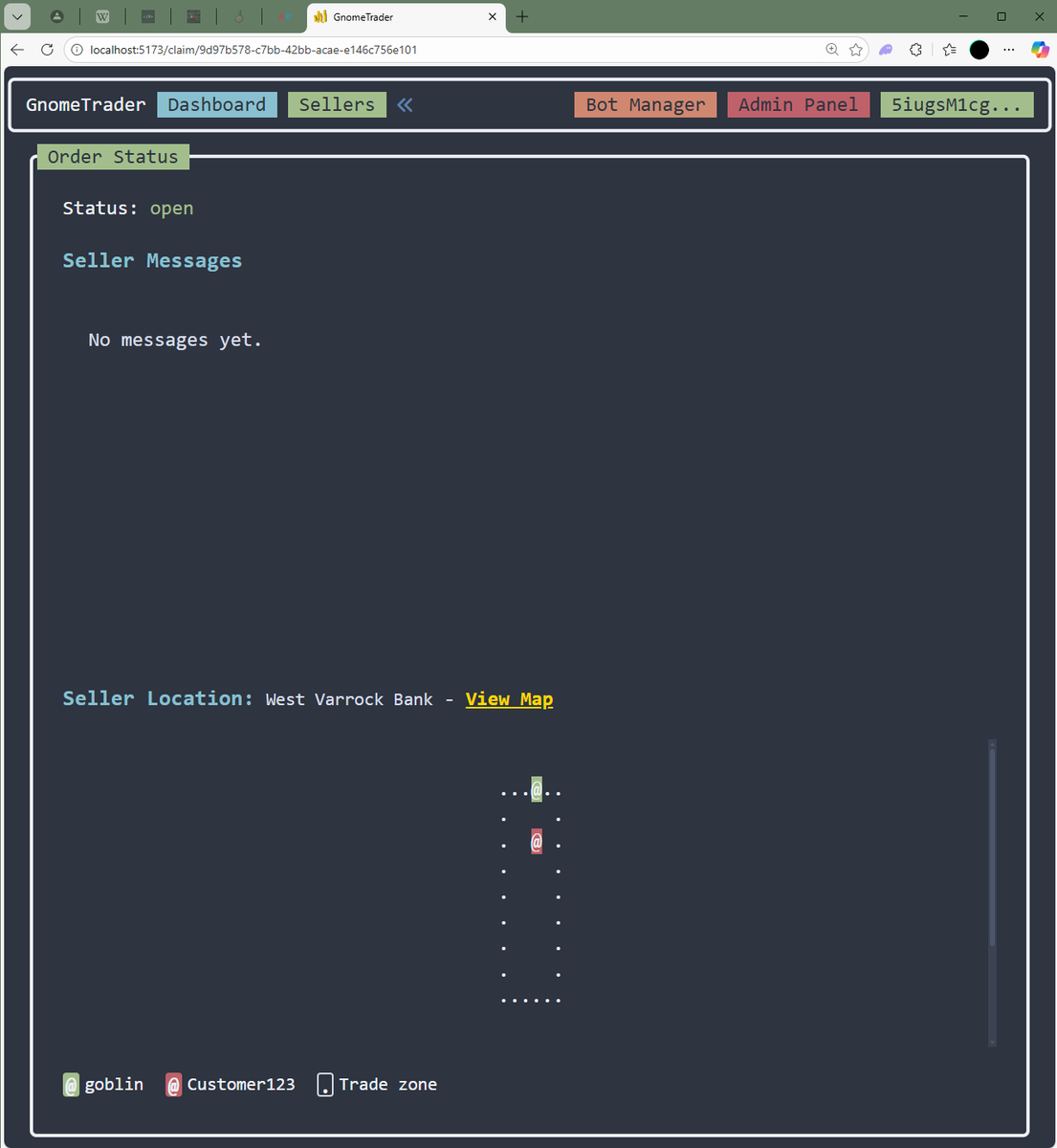Open a new browser tab
Screen dimensions: 1057x1148
(522, 16)
